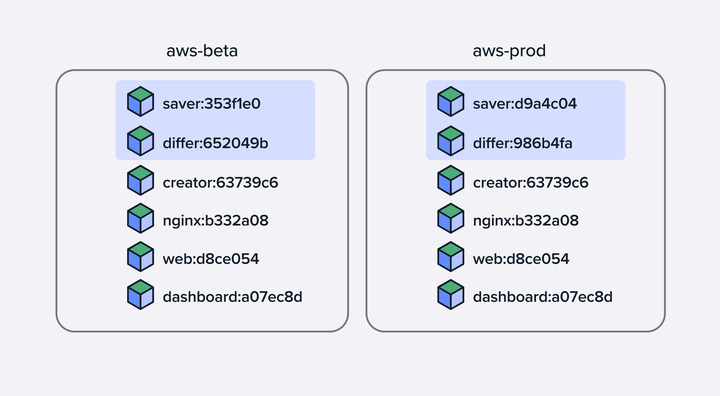Click the cube icon next to aws-beta nginx:b332a08
Viewport: 720px width, 396px height.
point(141,219)
